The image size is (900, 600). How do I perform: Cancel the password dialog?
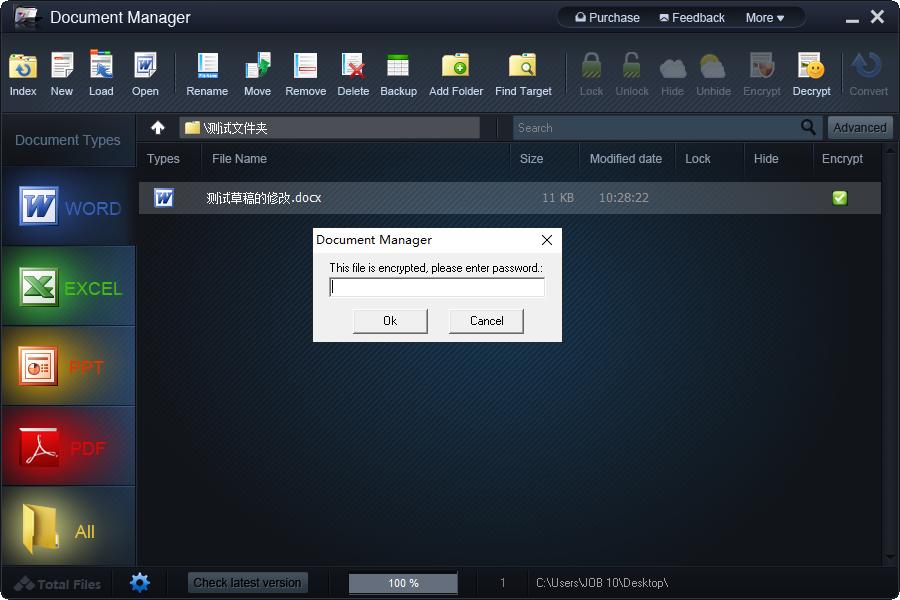(x=486, y=321)
